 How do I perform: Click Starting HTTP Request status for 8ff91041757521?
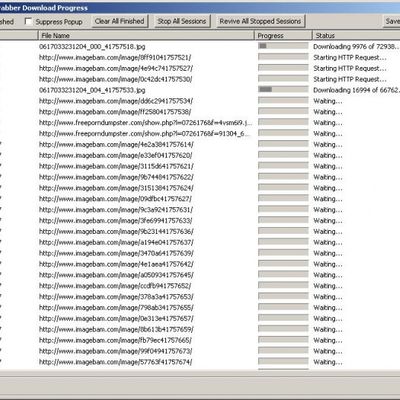[x=350, y=58]
